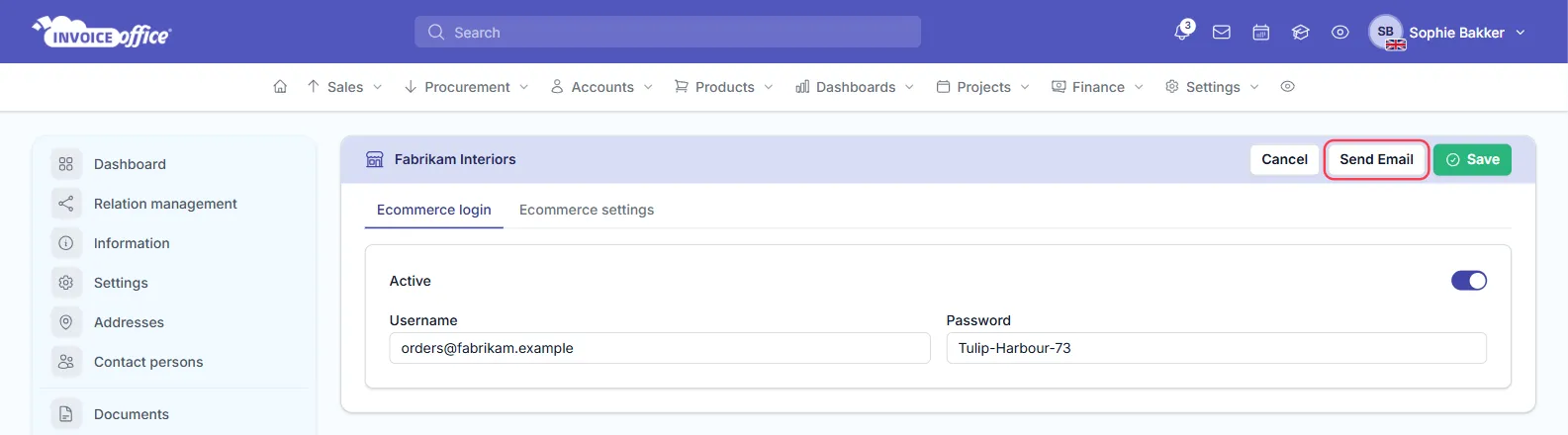Click the Cancel button
The image size is (1568, 435).
tap(1284, 159)
